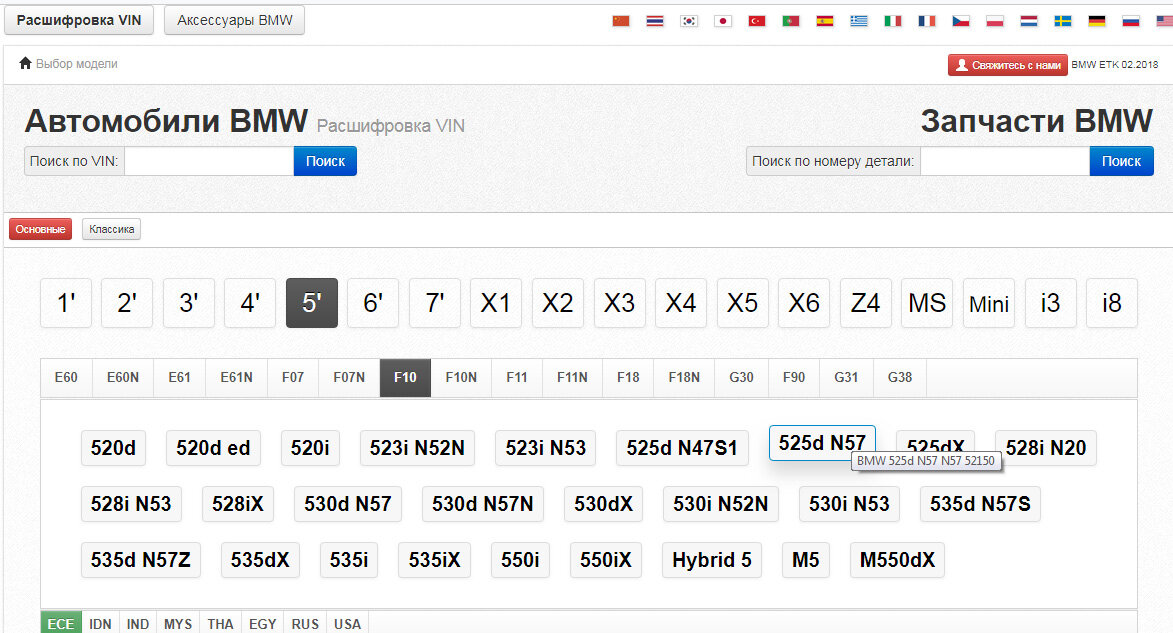Switch to German via the flag
This screenshot has height=633, width=1173.
pyautogui.click(x=1097, y=21)
